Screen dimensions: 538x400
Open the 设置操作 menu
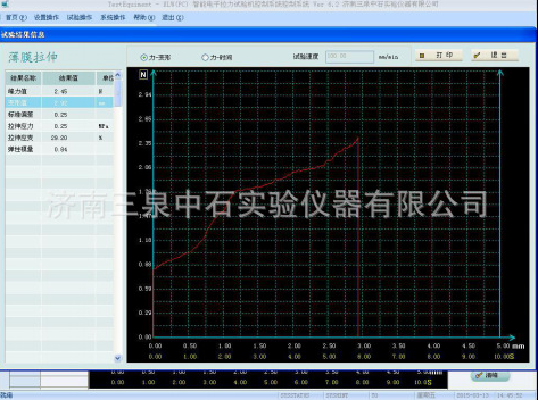pyautogui.click(x=46, y=17)
